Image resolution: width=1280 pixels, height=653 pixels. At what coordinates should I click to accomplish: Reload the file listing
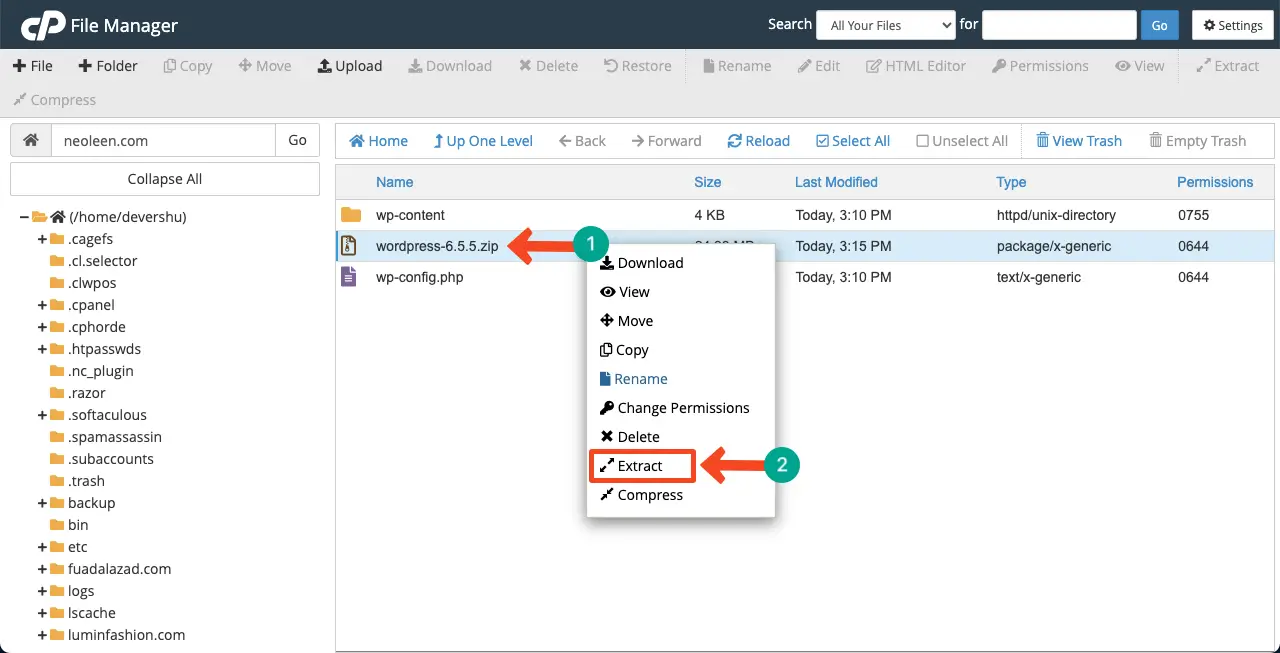pos(759,141)
